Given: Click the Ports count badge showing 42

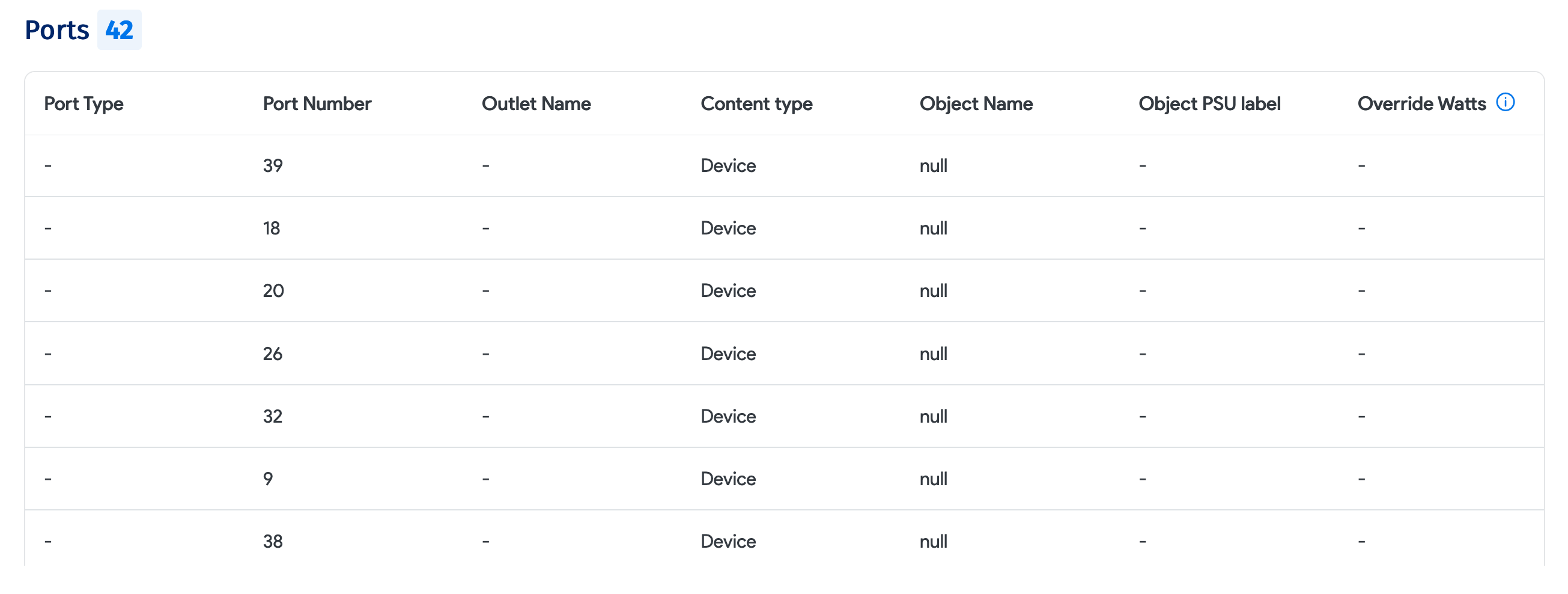Looking at the screenshot, I should pos(120,30).
